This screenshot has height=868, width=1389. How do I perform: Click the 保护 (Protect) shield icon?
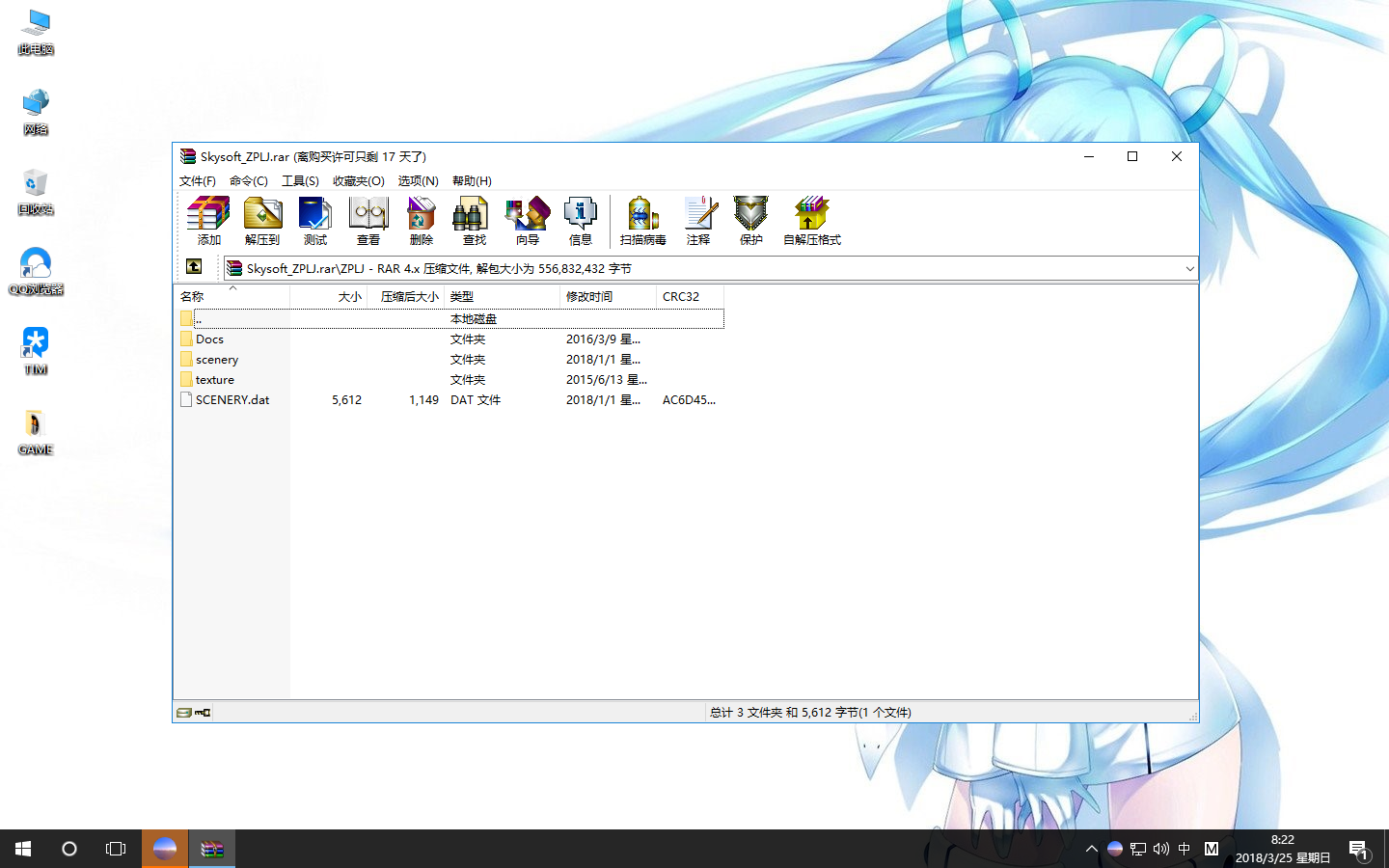click(750, 221)
